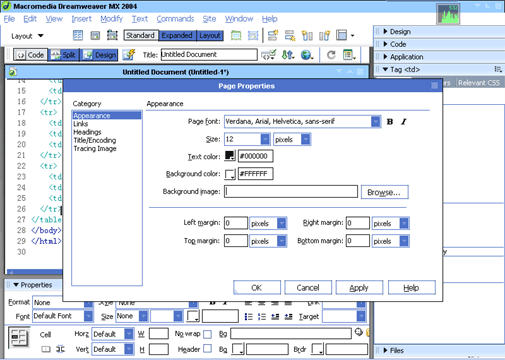
Task: Click the Italic icon next to Page font
Action: (x=404, y=122)
